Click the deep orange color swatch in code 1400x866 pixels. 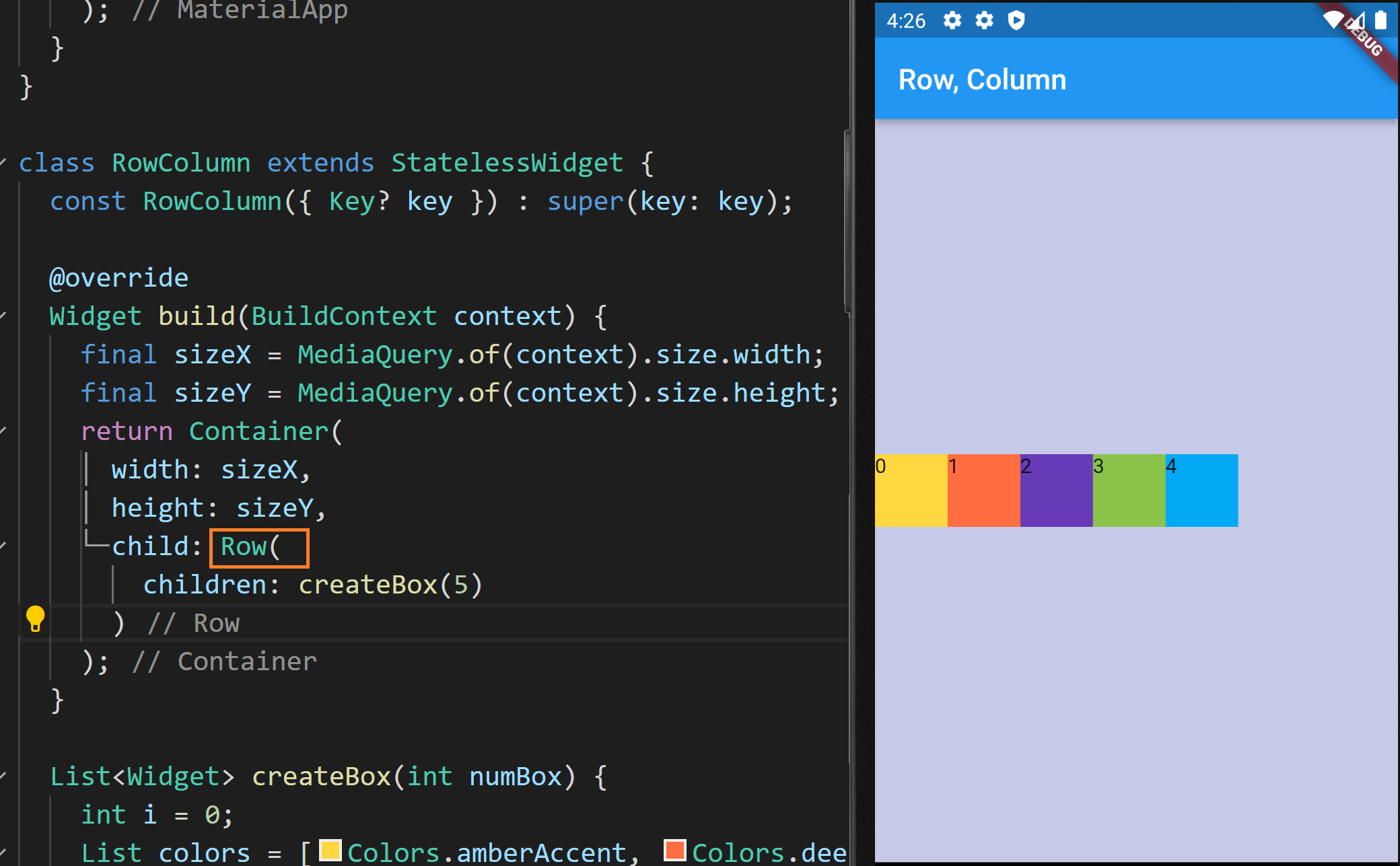point(674,851)
